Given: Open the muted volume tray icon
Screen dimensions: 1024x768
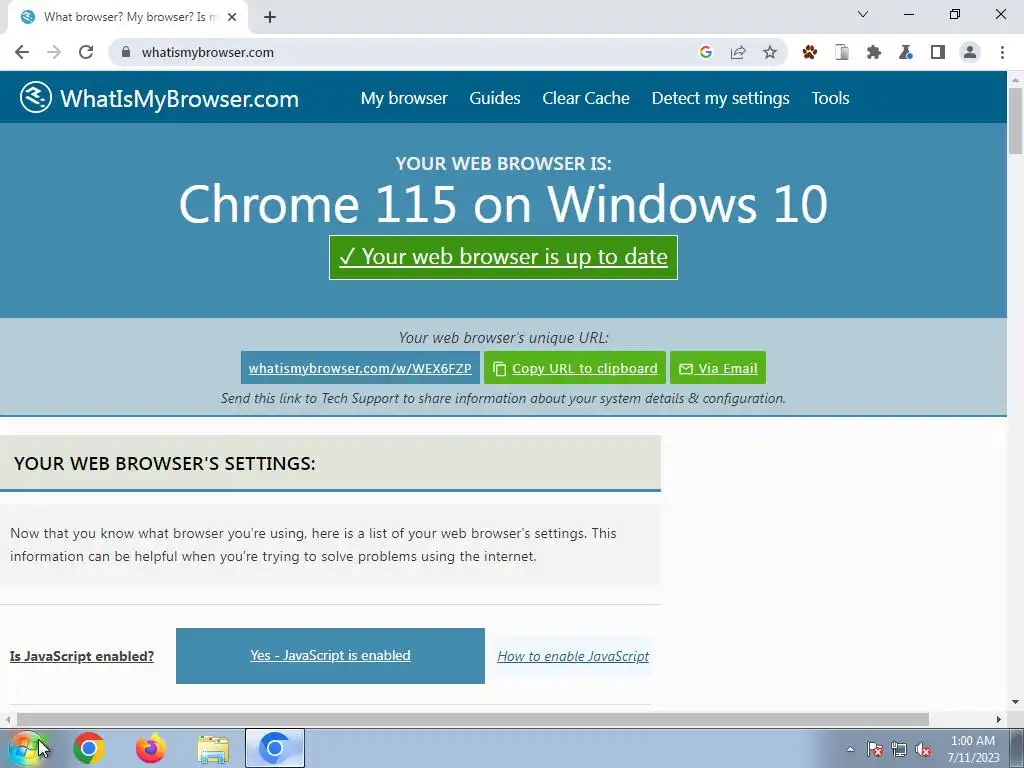Looking at the screenshot, I should [923, 749].
